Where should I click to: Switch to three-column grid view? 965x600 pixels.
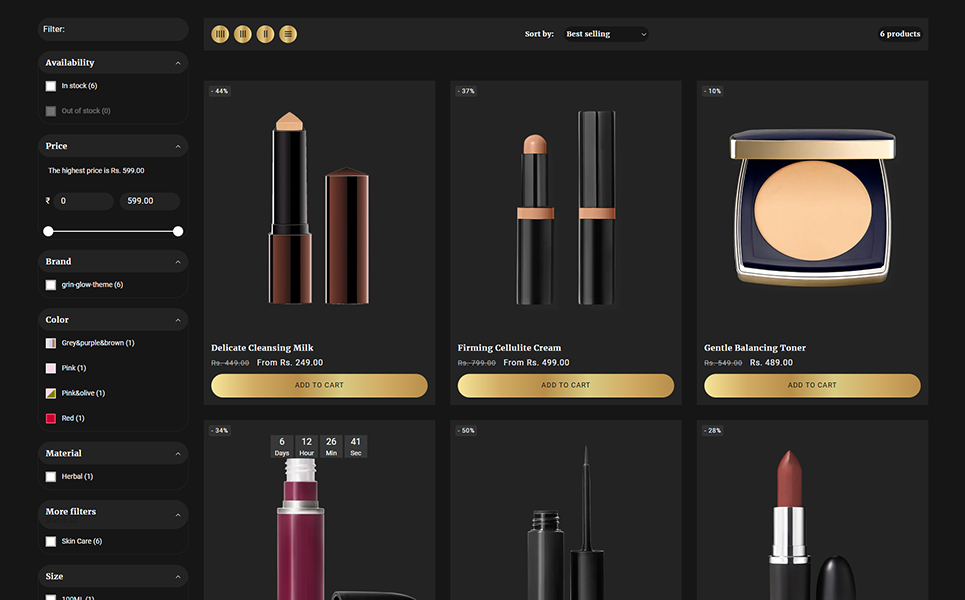click(243, 34)
